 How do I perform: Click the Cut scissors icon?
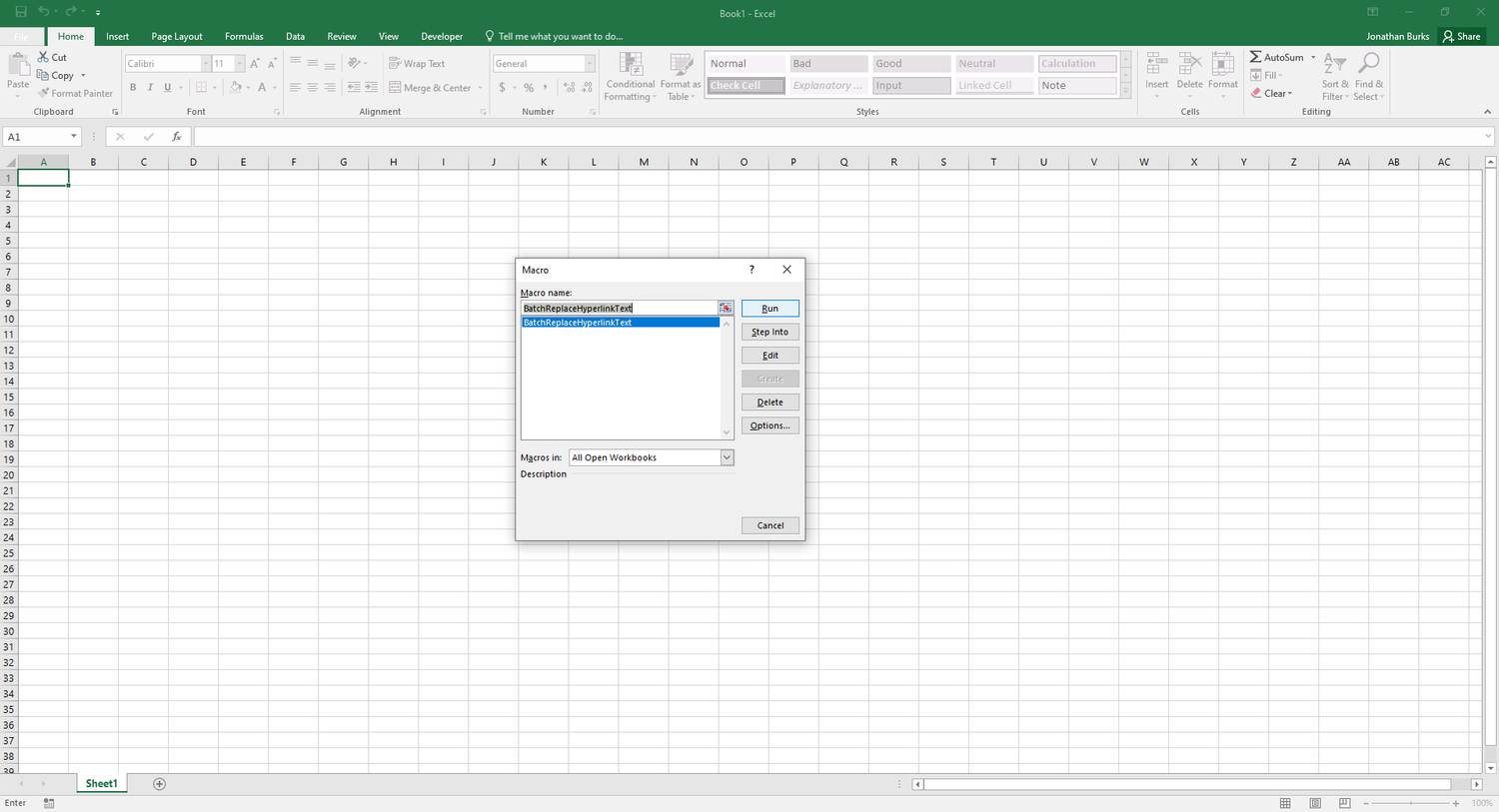pos(43,57)
